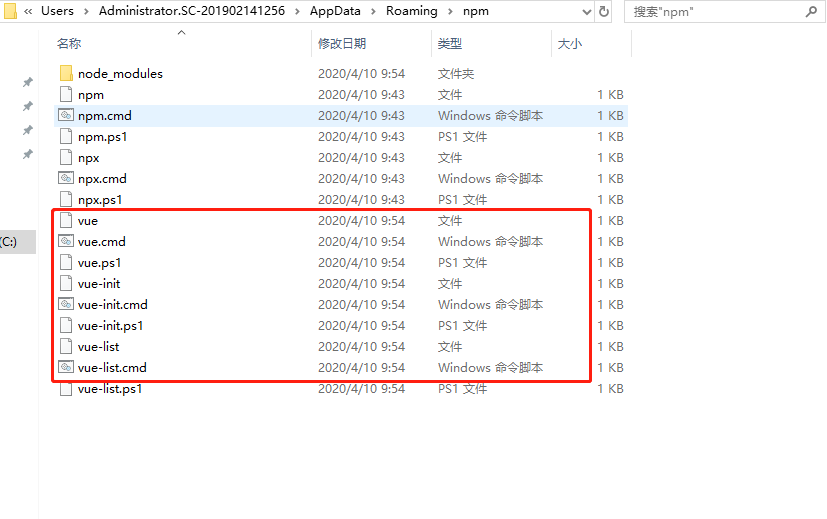Viewport: 827px width, 519px height.
Task: Select the vue-list file name
Action: click(x=99, y=347)
